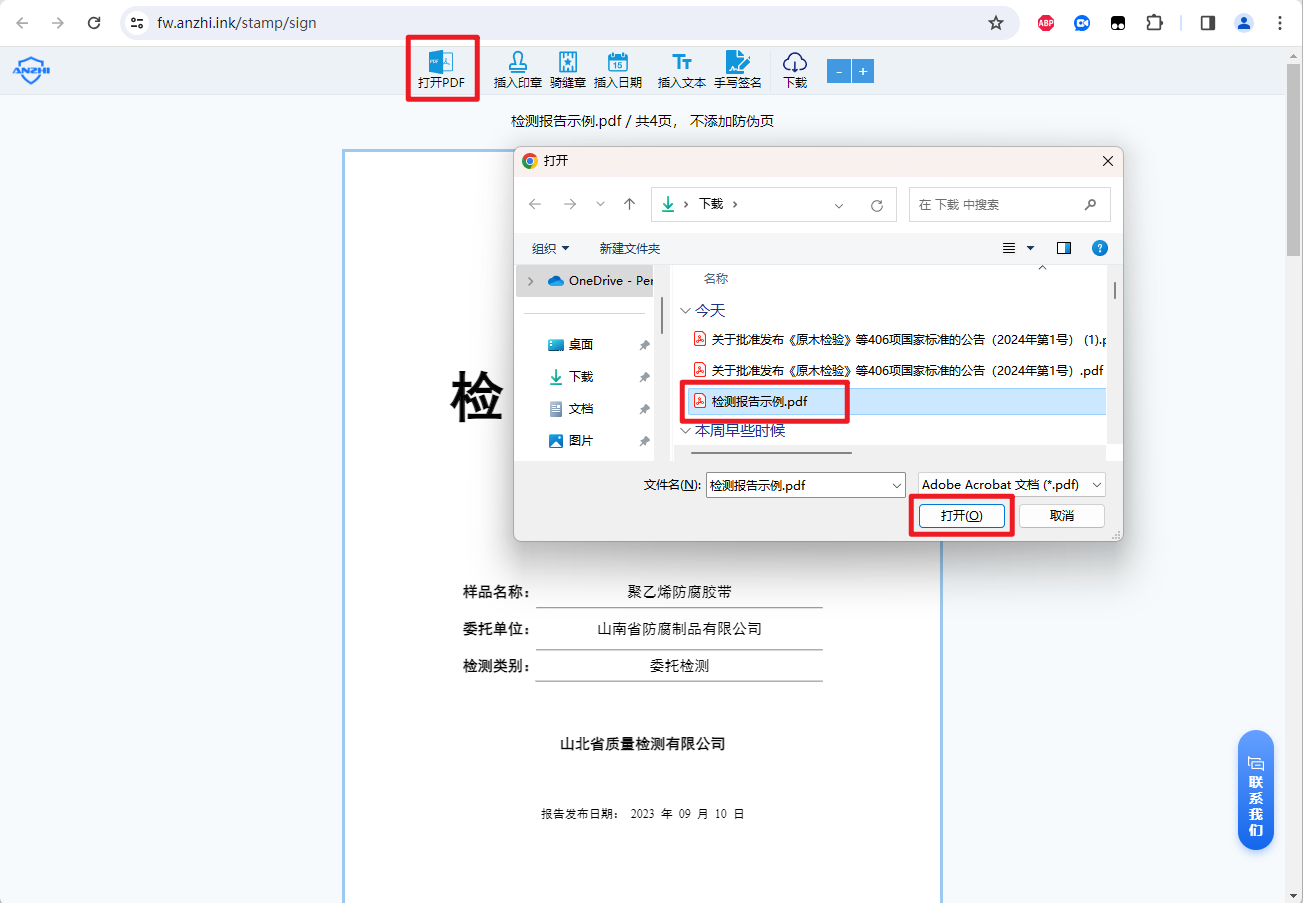This screenshot has width=1303, height=903.
Task: Select the 插入印章 stamp insertion tool
Action: pyautogui.click(x=517, y=68)
